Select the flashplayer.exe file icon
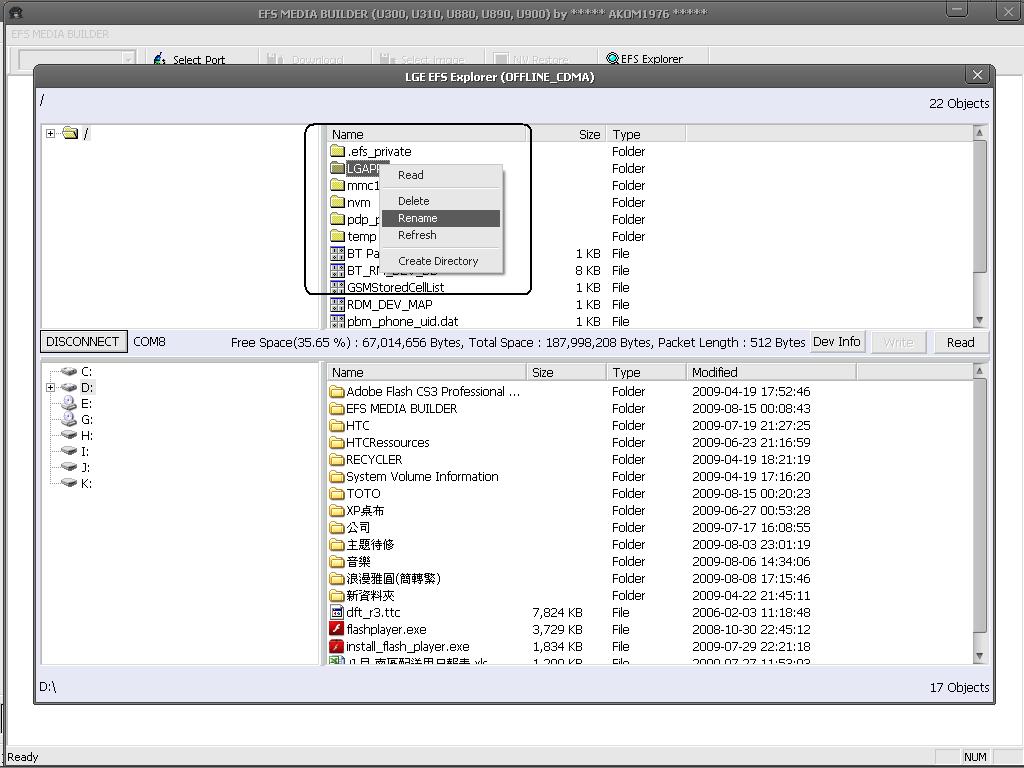 [x=336, y=630]
